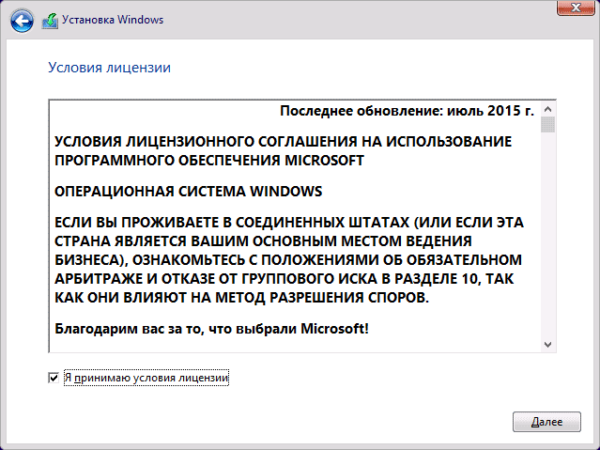600x450 pixels.
Task: Click the license scrollbar down arrow
Action: click(548, 344)
